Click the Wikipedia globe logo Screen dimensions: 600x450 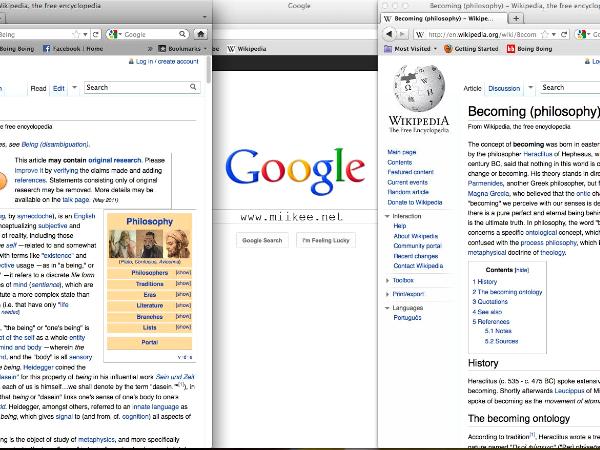[419, 88]
